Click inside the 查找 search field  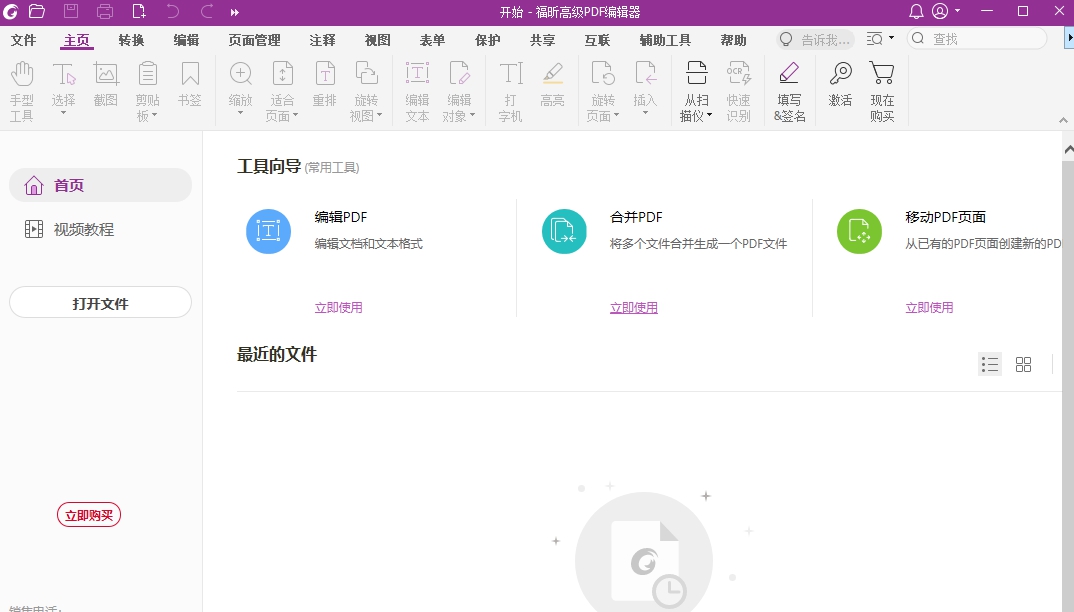tap(975, 38)
